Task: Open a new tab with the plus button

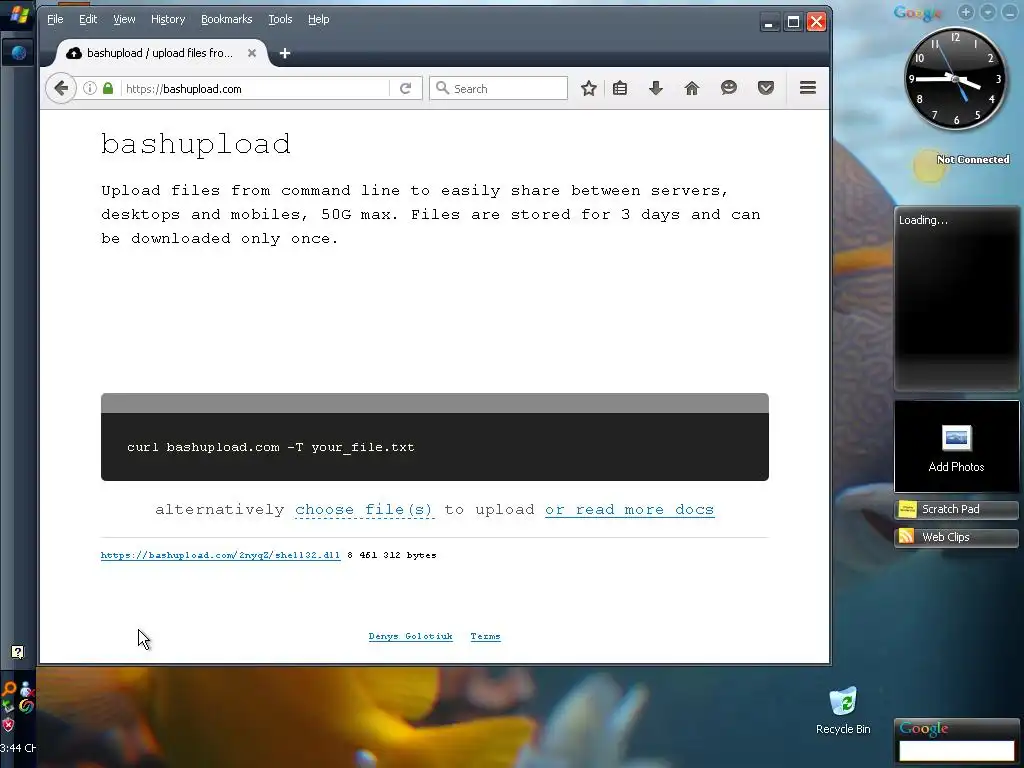Action: 285,53
